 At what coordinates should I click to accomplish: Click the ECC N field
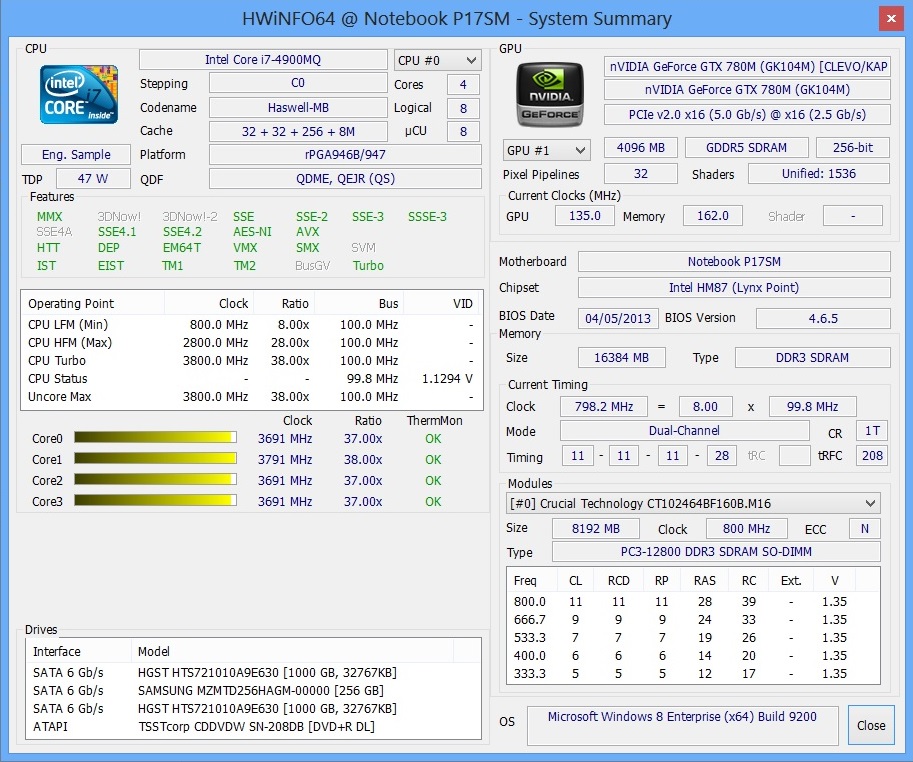[x=865, y=528]
